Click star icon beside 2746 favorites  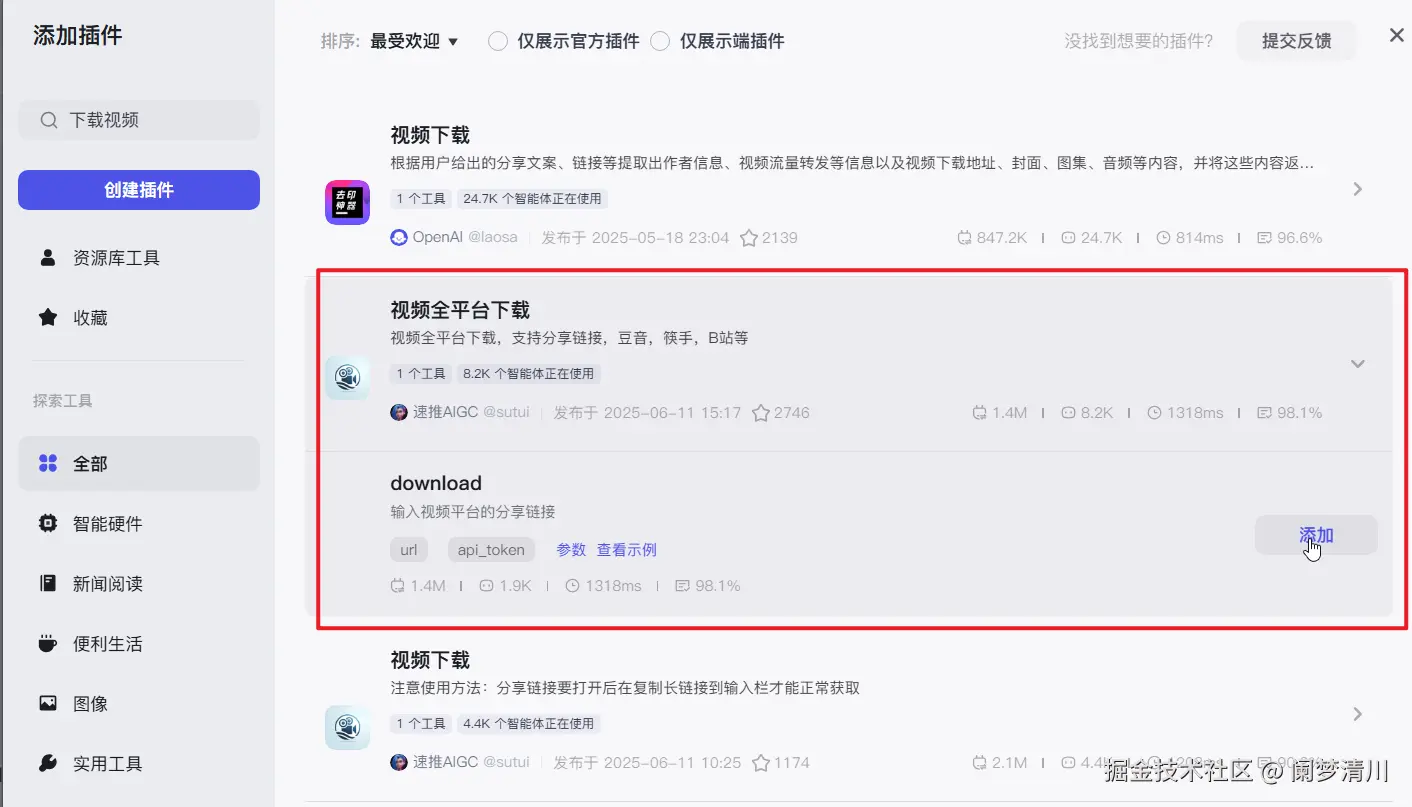pyautogui.click(x=761, y=413)
